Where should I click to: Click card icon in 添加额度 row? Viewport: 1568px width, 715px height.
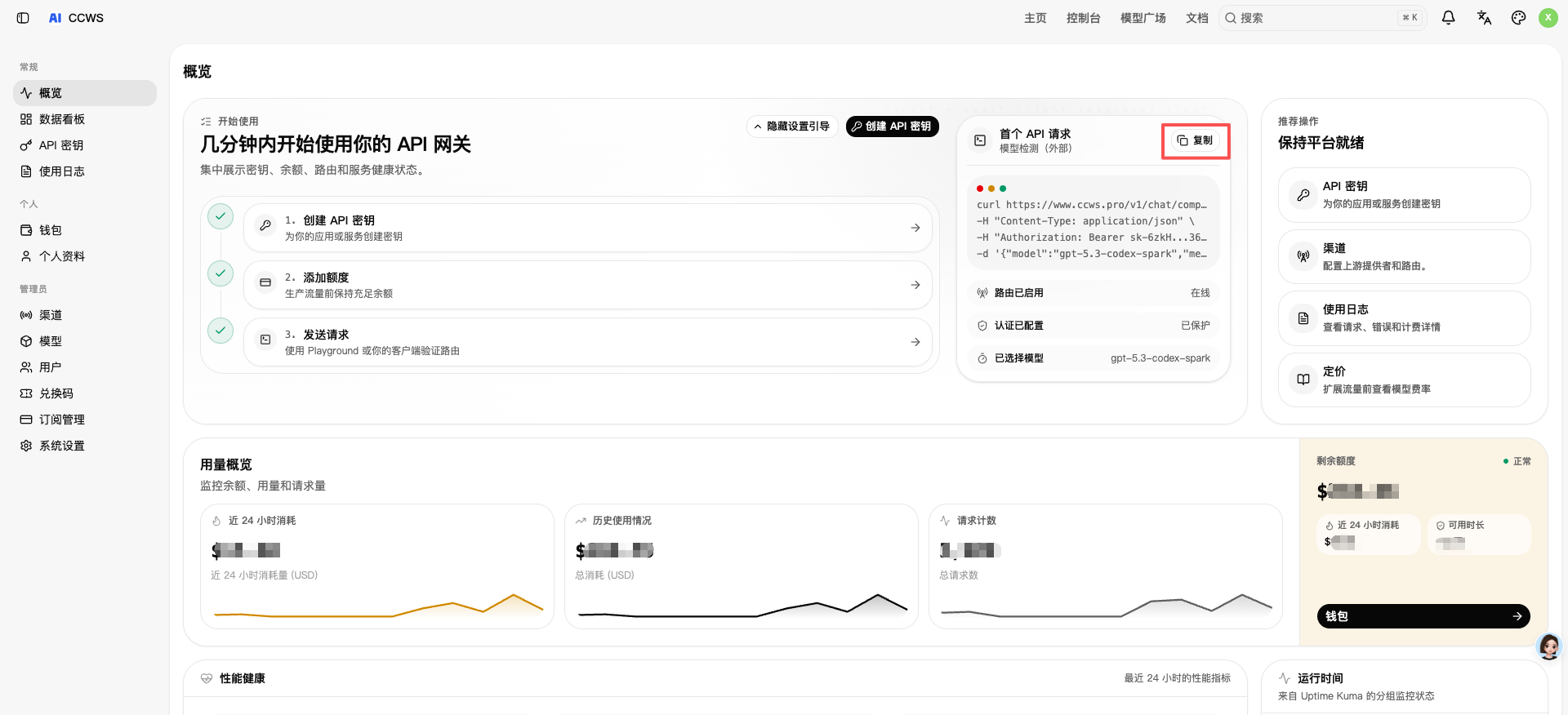[x=265, y=282]
